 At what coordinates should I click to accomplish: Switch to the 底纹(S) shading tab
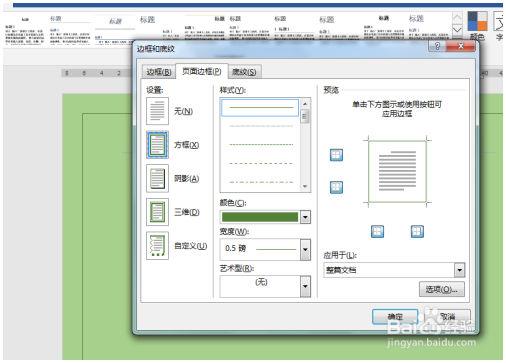coord(244,72)
